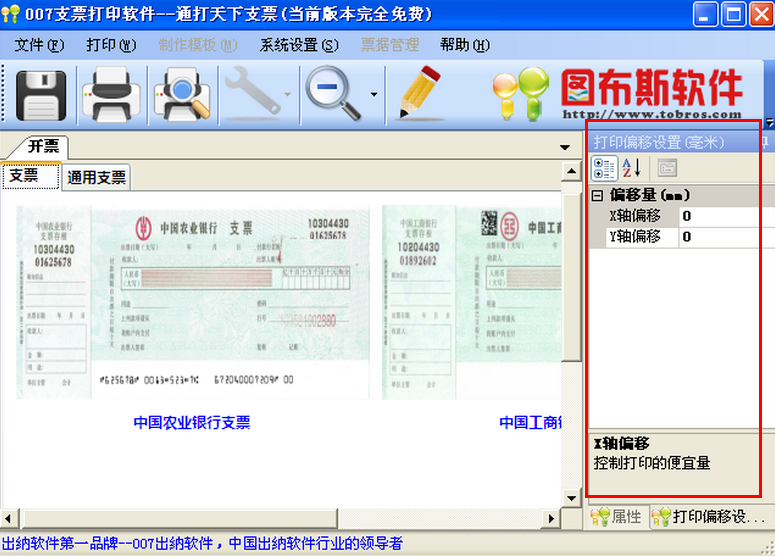
Task: Switch to the 属性 bottom tab
Action: (617, 517)
